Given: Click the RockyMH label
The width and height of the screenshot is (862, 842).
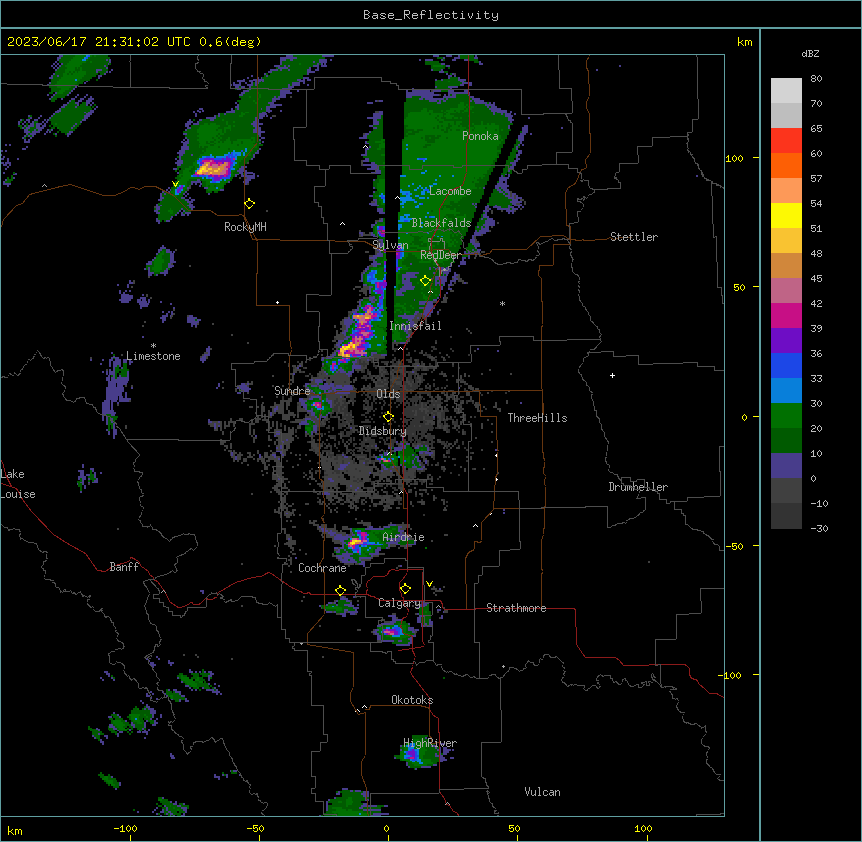Looking at the screenshot, I should pos(245,227).
